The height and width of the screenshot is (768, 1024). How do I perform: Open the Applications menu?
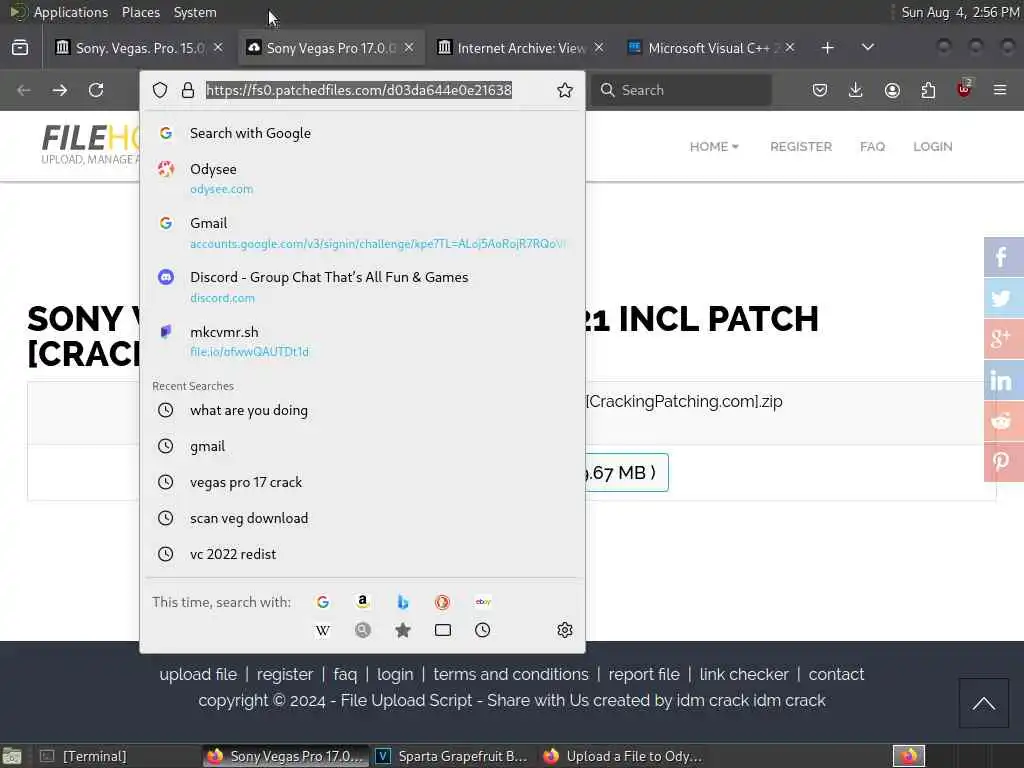click(x=71, y=12)
